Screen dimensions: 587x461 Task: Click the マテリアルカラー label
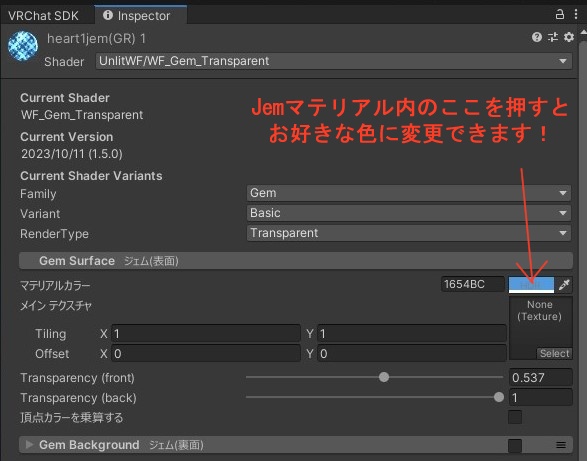point(55,286)
